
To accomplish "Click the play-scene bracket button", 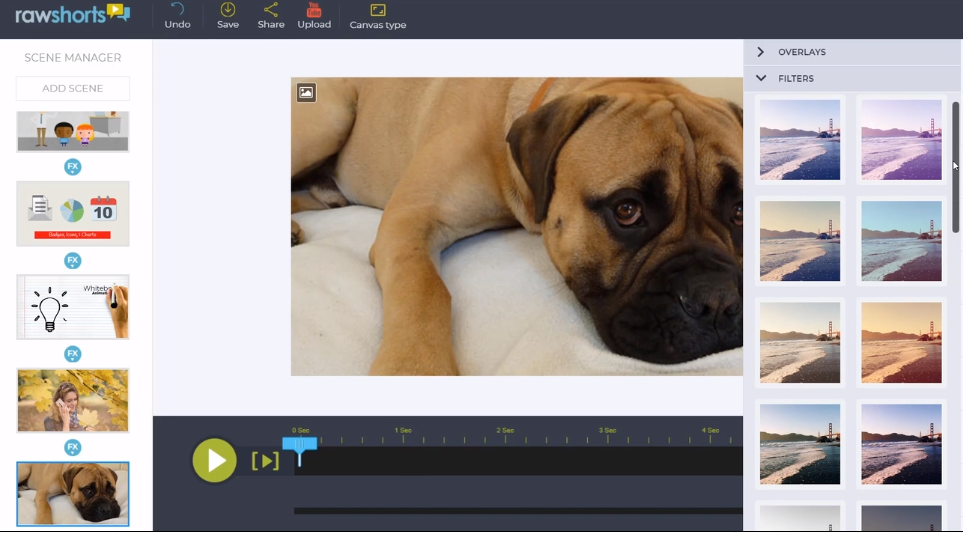I will click(x=265, y=461).
